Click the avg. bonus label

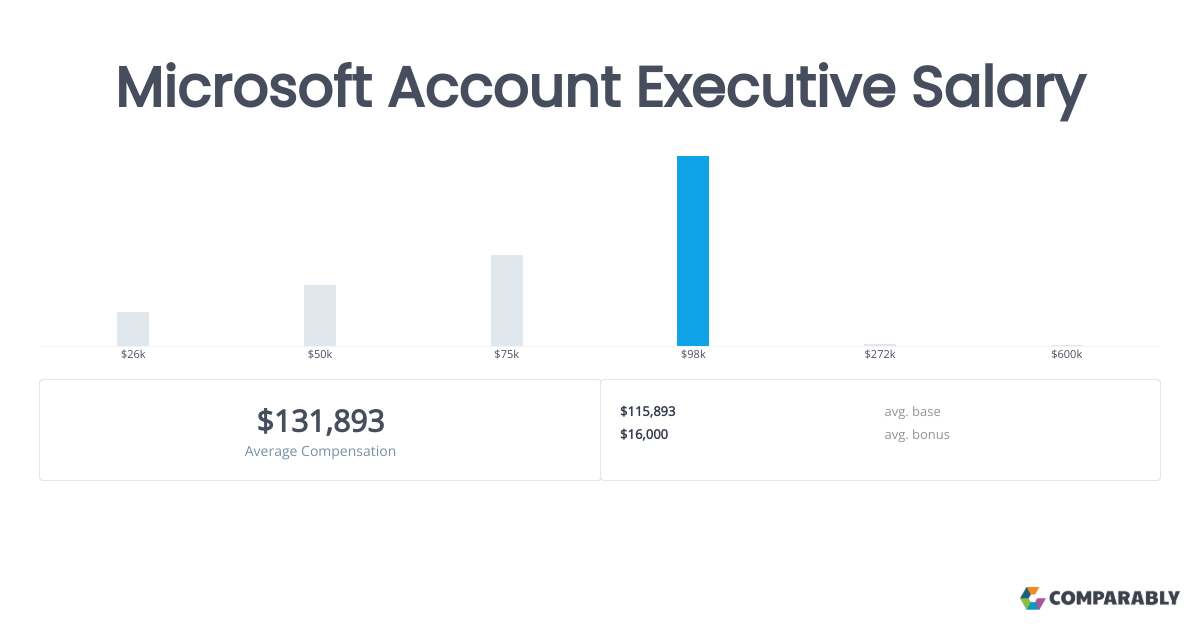point(916,434)
